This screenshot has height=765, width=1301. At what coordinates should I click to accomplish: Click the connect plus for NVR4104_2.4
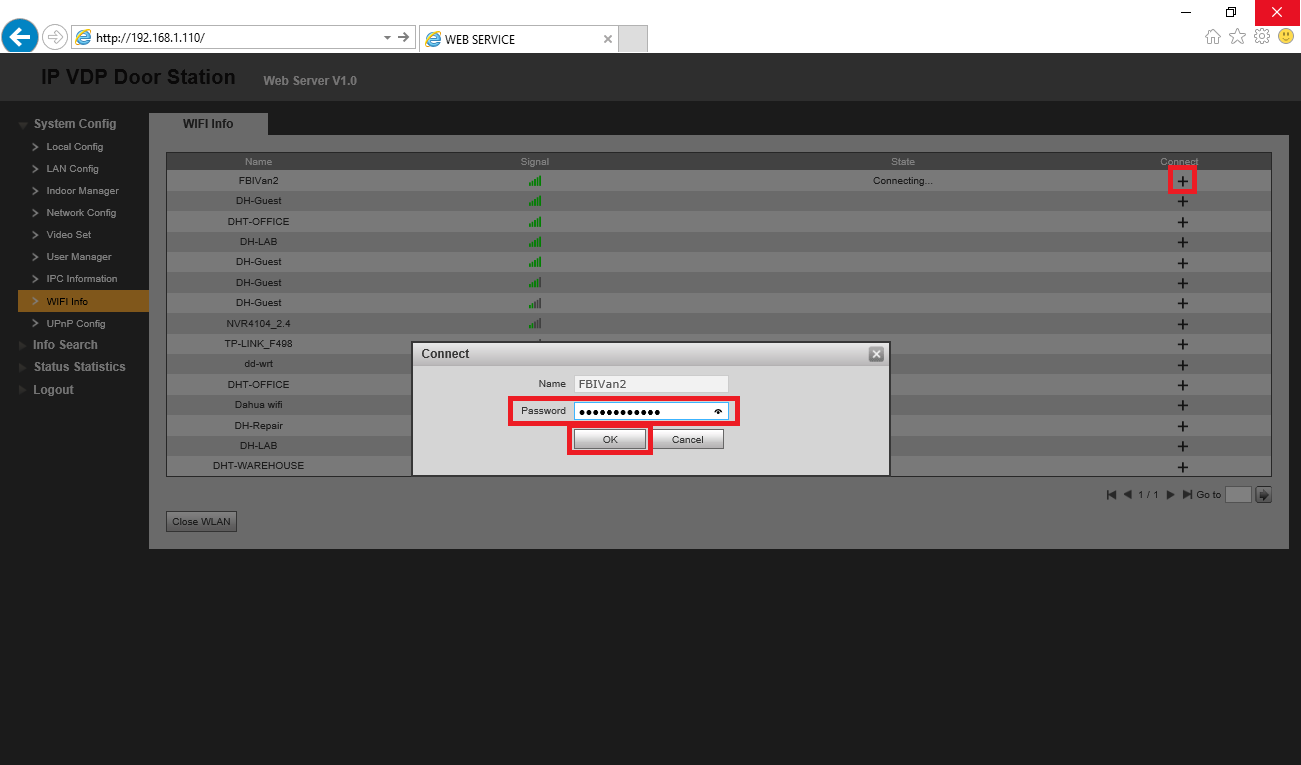pos(1183,324)
